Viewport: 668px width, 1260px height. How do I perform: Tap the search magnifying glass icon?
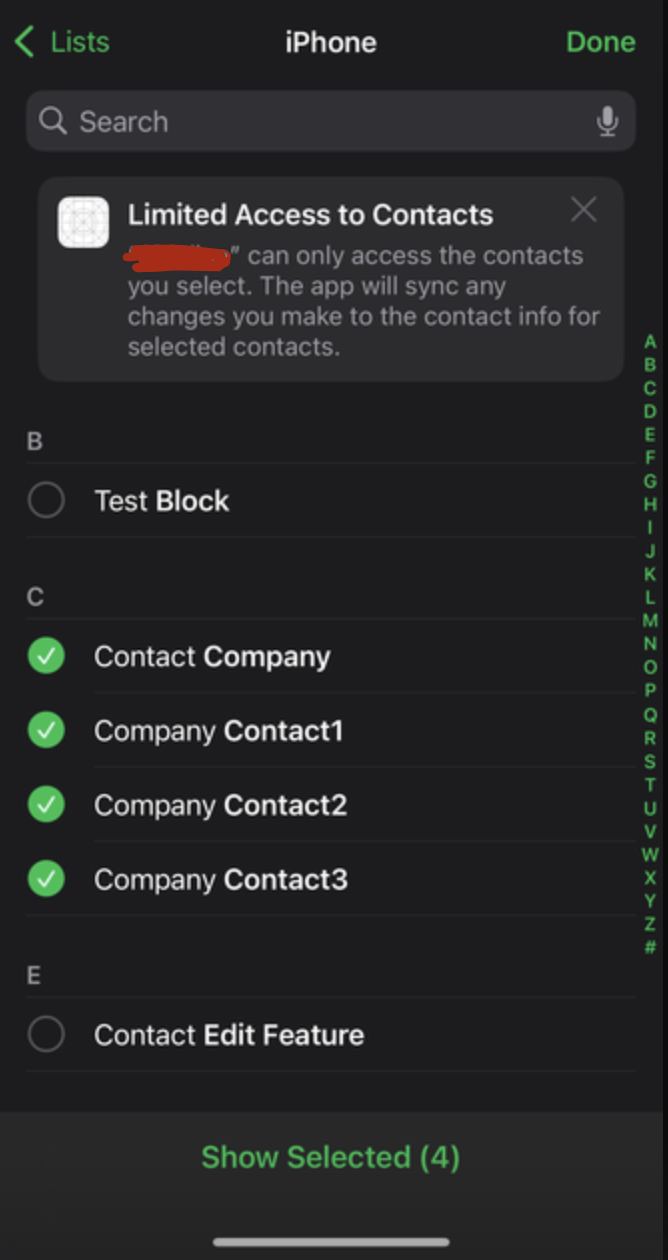(x=53, y=121)
